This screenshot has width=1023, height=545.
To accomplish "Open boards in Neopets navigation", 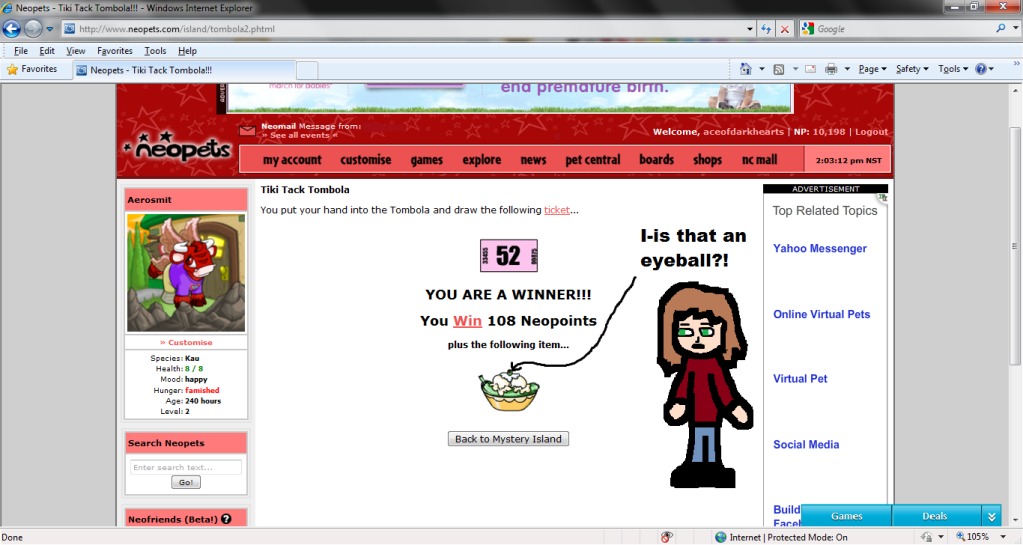I will [x=656, y=160].
